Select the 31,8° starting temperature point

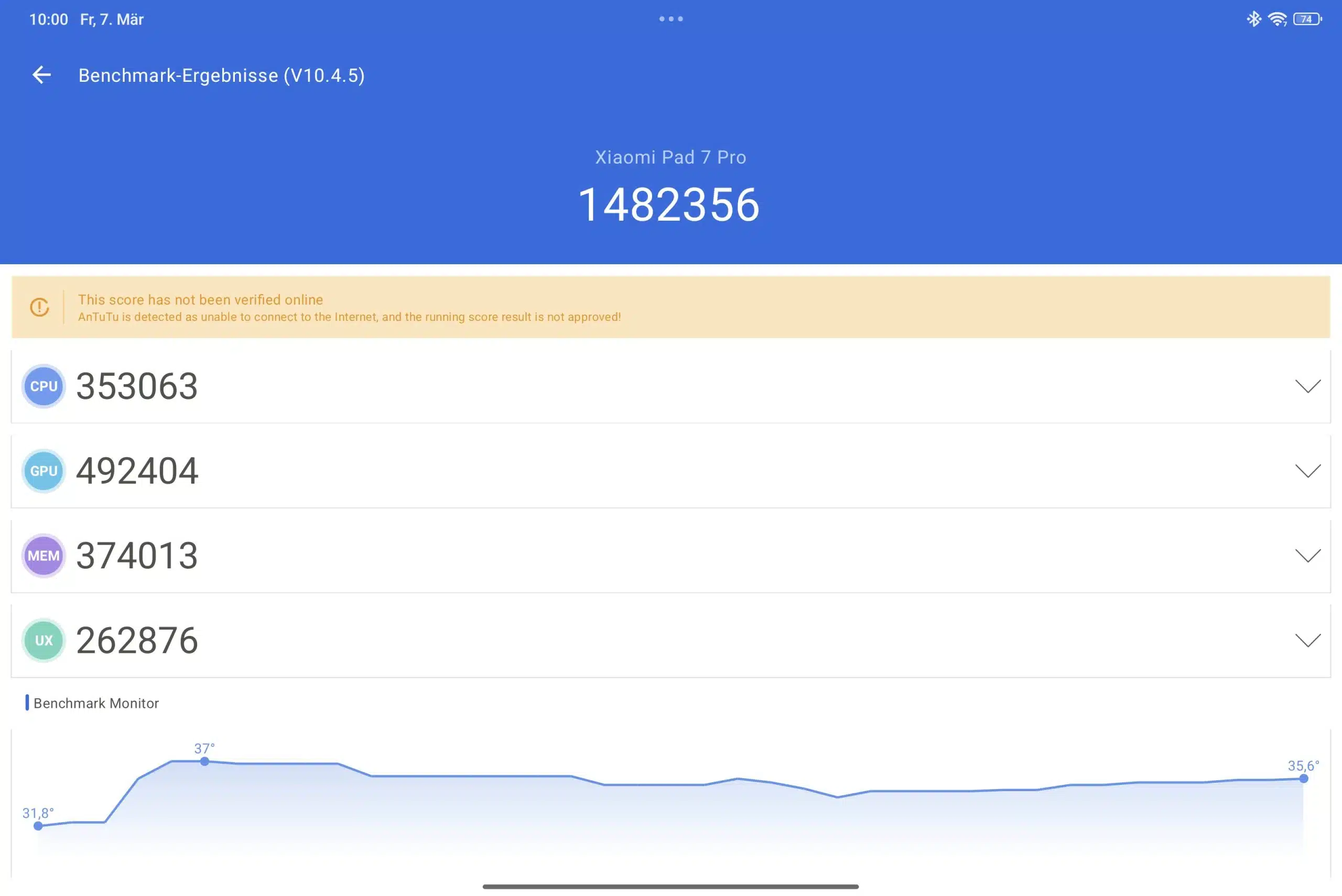tap(38, 826)
